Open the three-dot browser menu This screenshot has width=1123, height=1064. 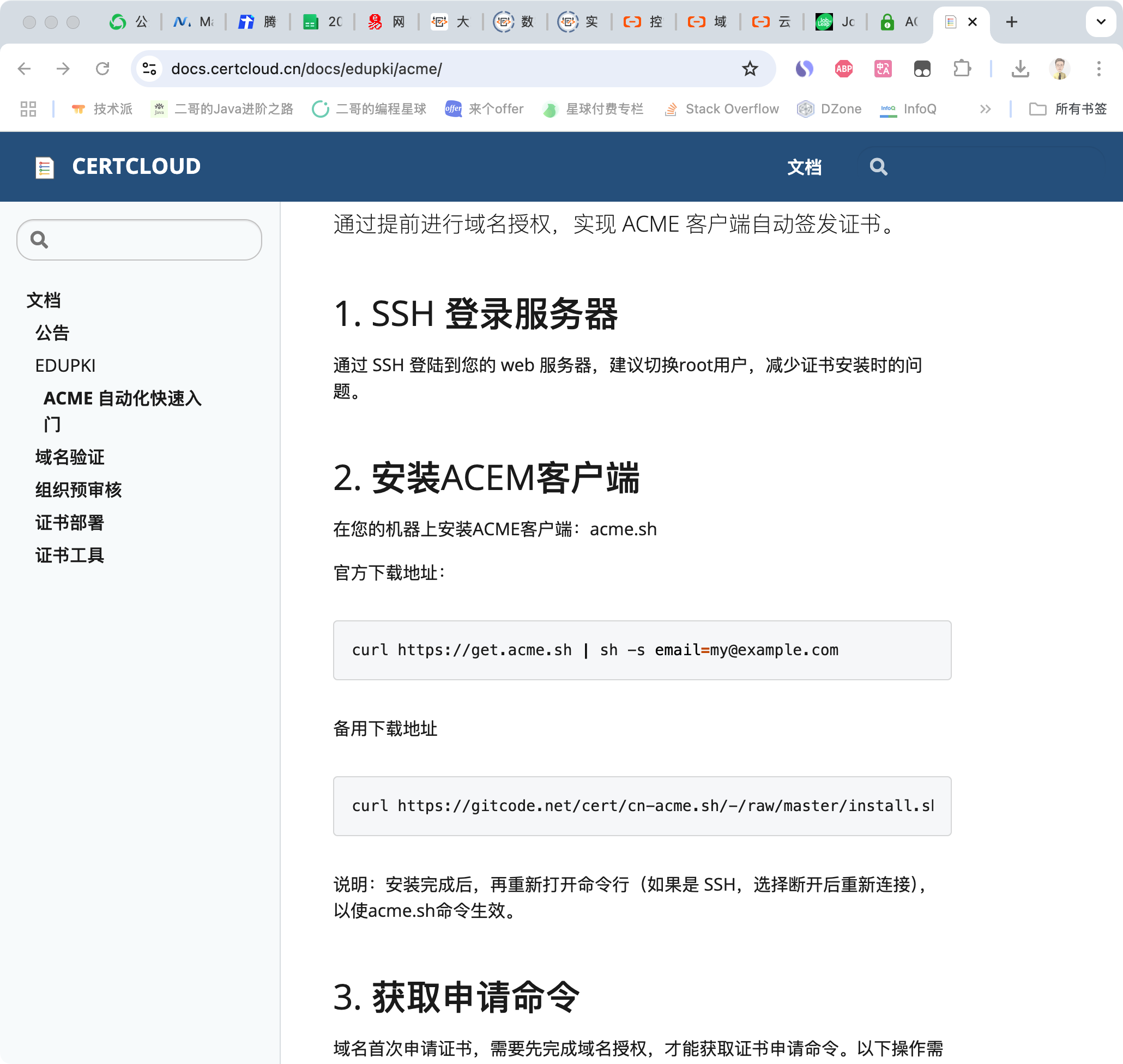click(1098, 69)
